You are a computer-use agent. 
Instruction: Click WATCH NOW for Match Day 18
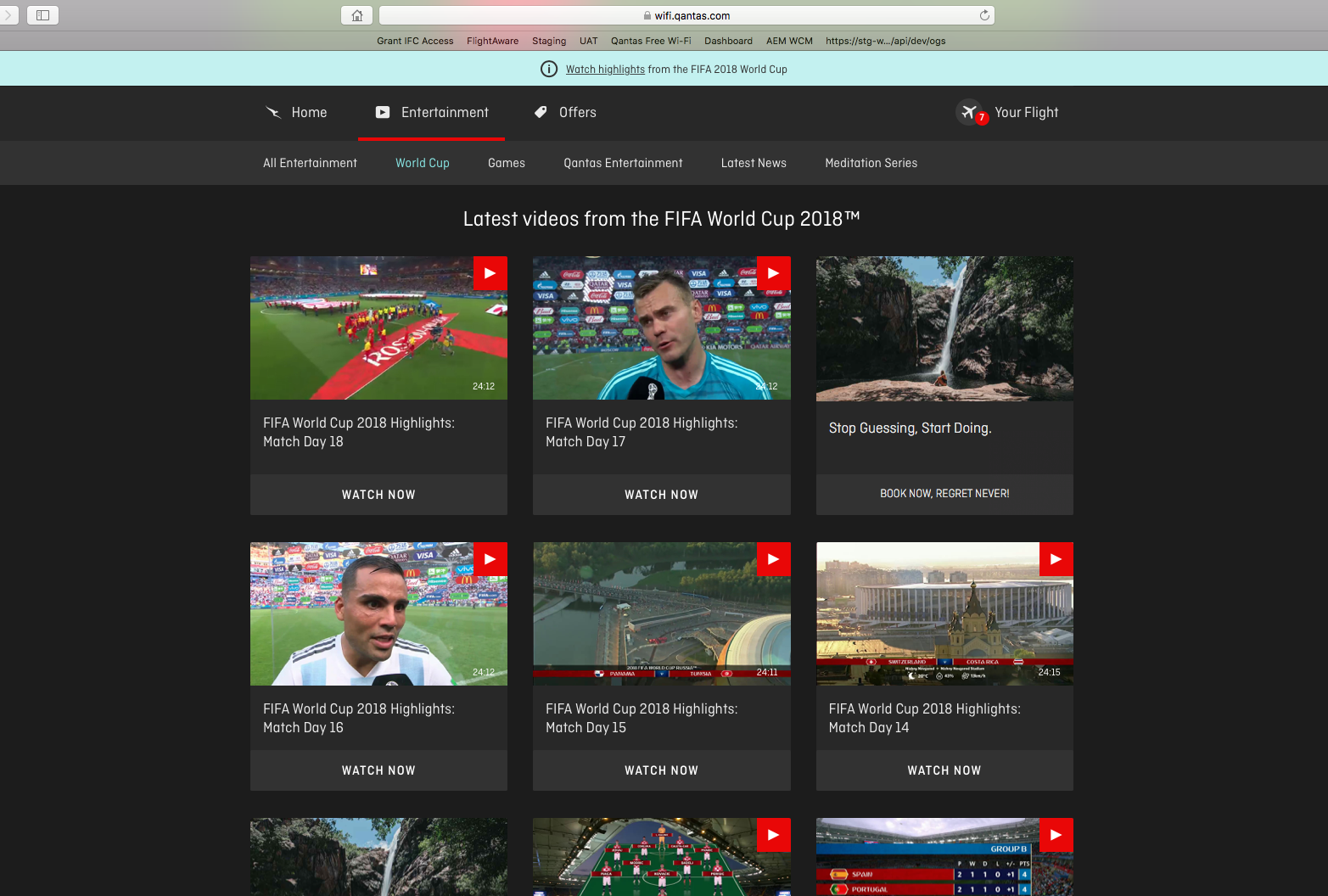pyautogui.click(x=378, y=495)
